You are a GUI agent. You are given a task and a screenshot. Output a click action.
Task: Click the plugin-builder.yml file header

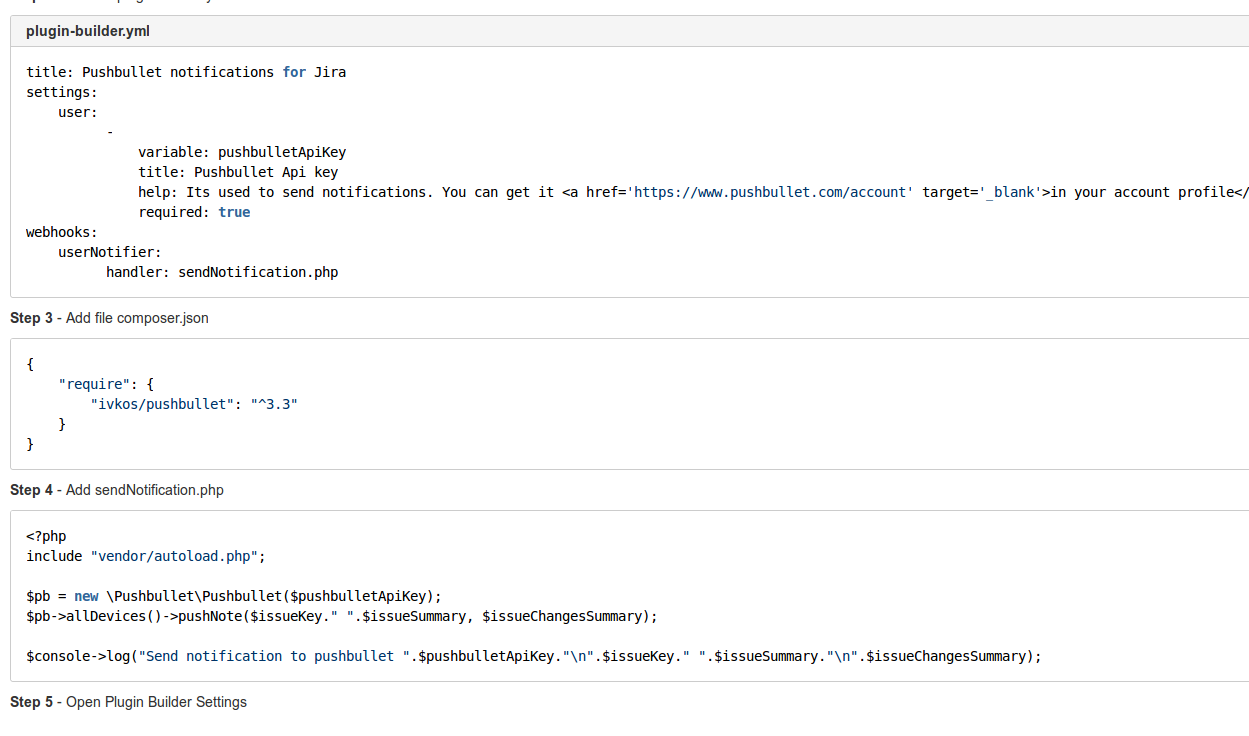click(x=88, y=31)
